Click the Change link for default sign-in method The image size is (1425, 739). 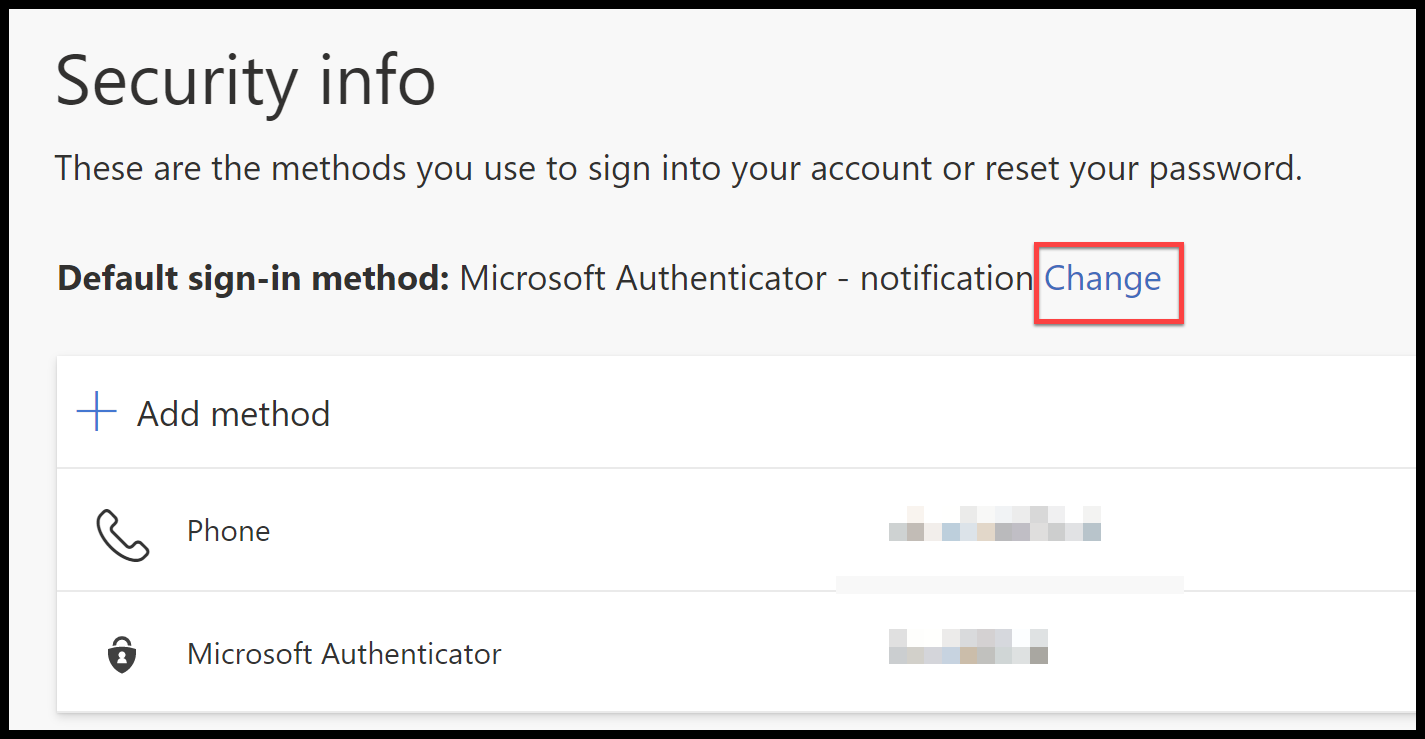tap(1103, 278)
